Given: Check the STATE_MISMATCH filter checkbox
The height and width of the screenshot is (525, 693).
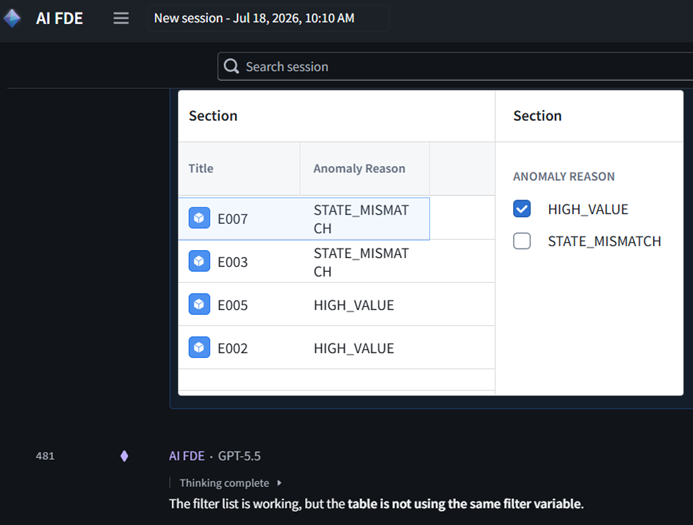Looking at the screenshot, I should coord(522,241).
